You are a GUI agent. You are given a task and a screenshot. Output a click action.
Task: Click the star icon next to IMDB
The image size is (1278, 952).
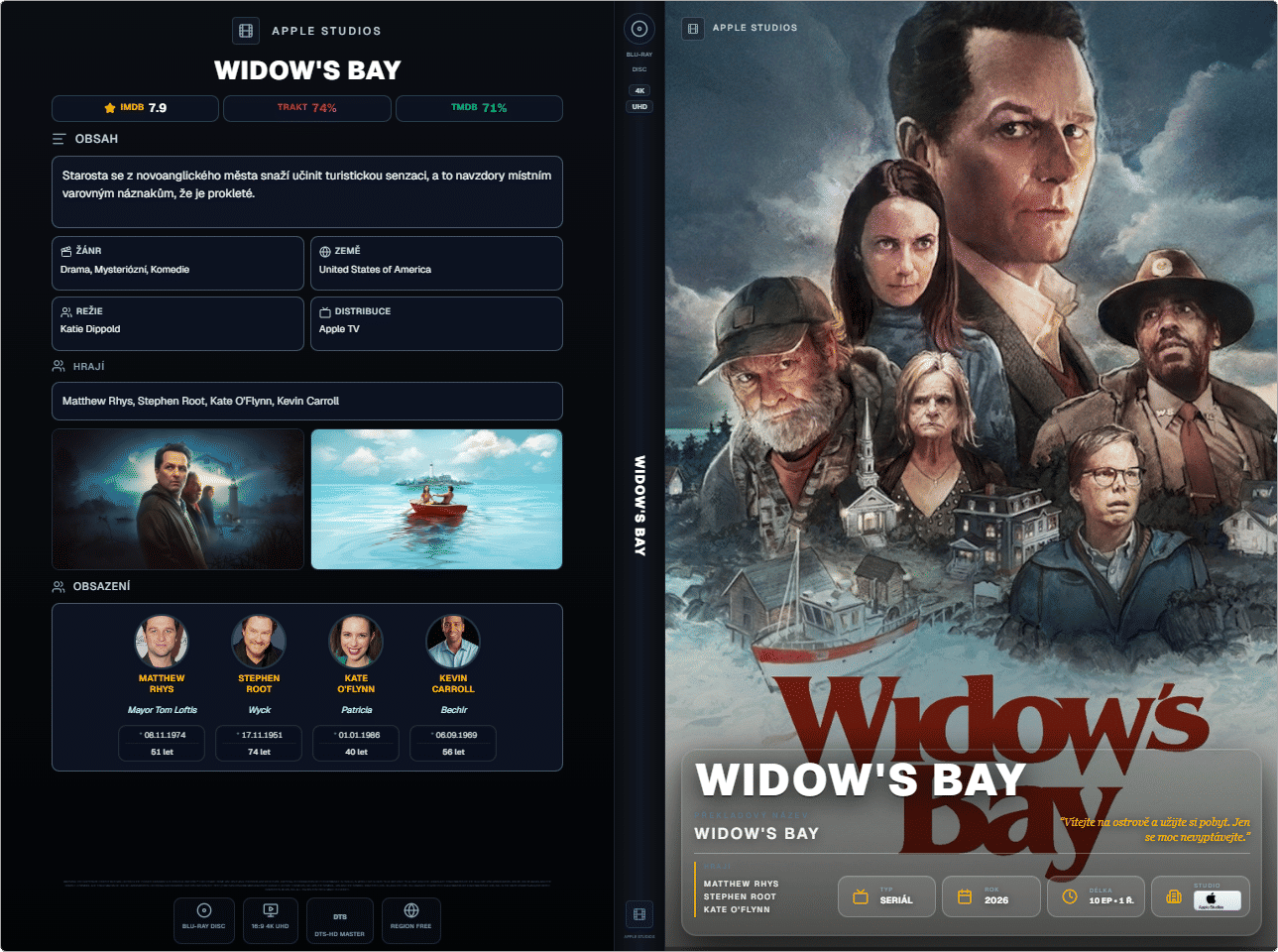[x=110, y=108]
